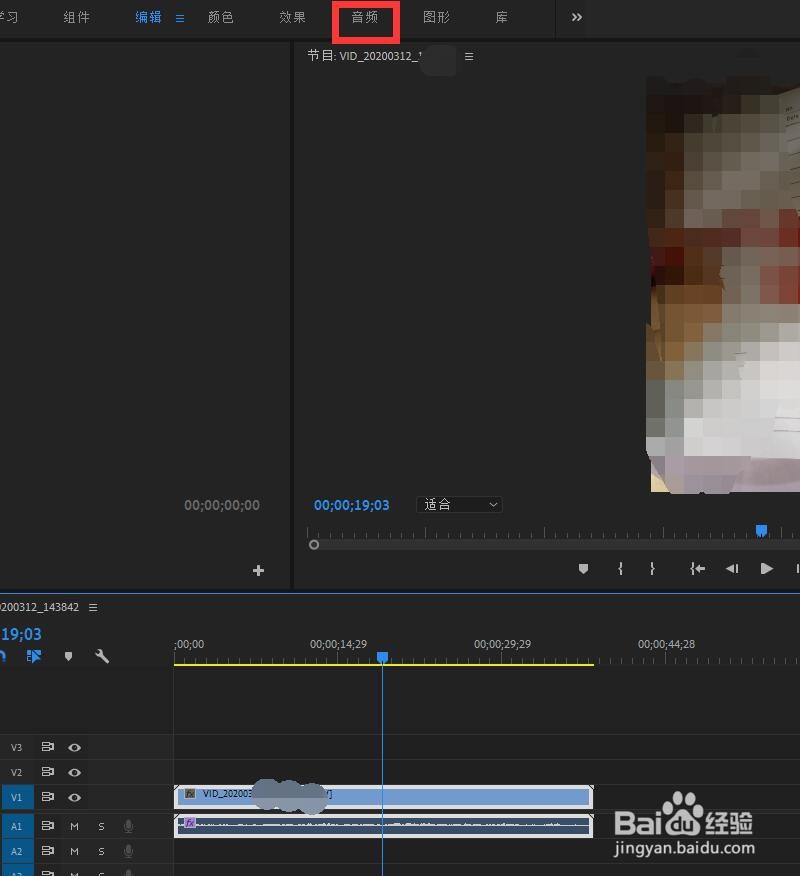The width and height of the screenshot is (800, 876).
Task: Select the audio clip on A1
Action: click(383, 826)
